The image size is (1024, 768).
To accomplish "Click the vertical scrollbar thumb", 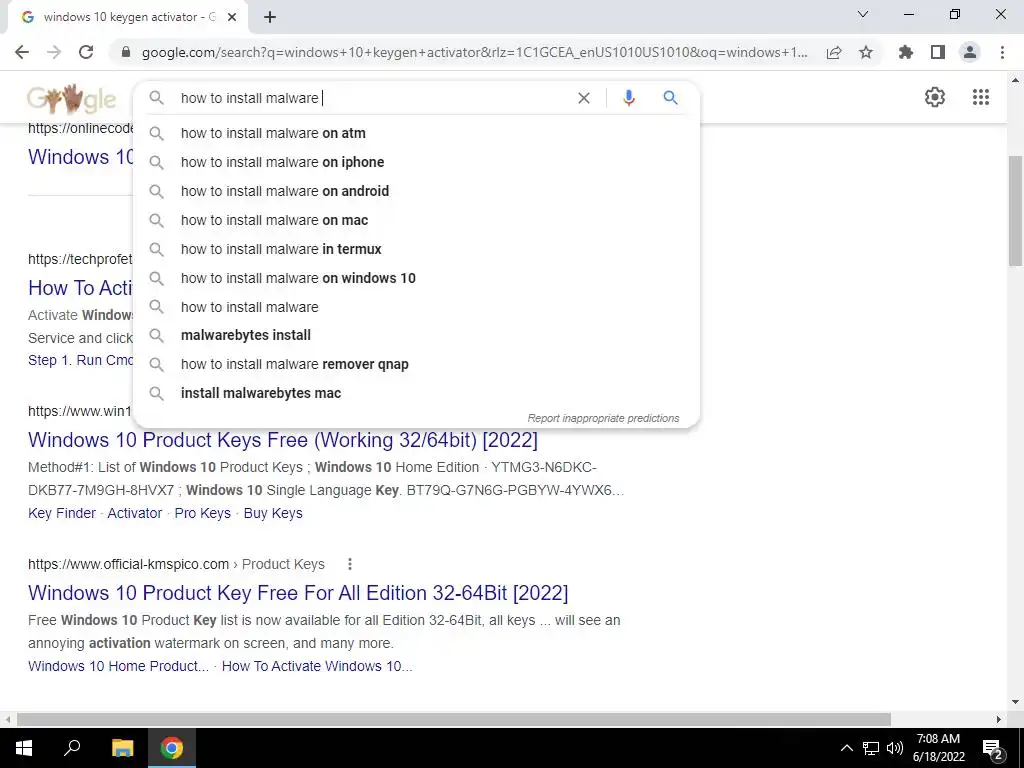I will [x=1015, y=210].
